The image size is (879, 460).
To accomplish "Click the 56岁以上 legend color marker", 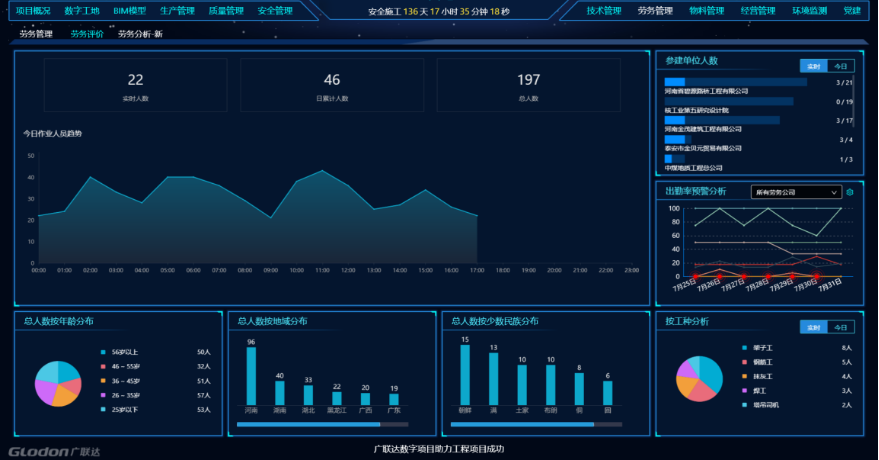I will click(x=103, y=352).
